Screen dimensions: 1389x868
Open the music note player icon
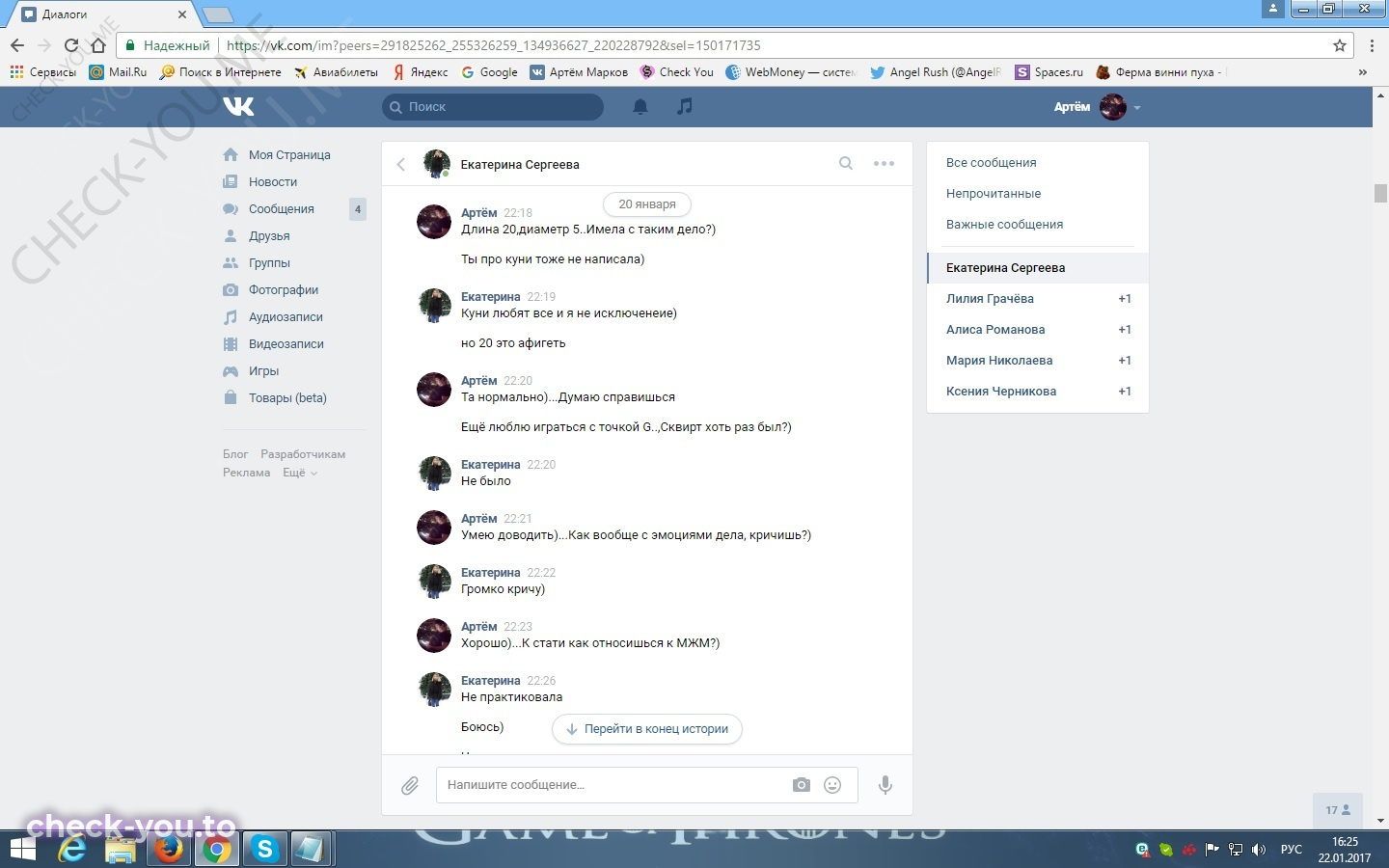pos(685,106)
